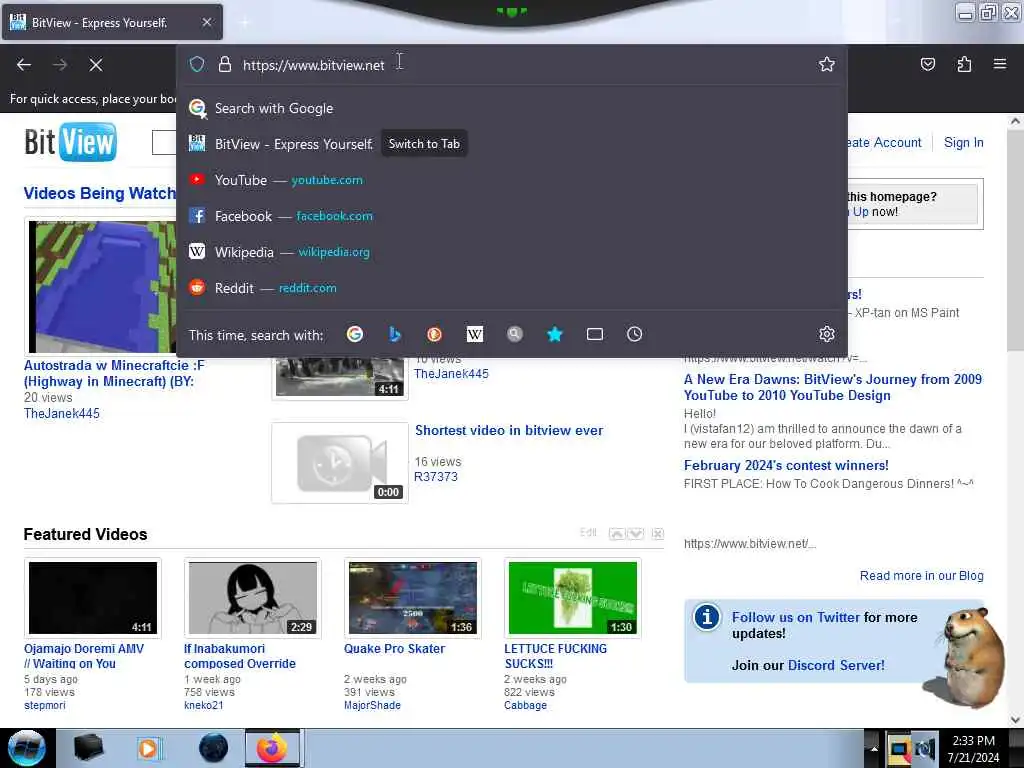Search this time with Bing icon
The image size is (1024, 768).
394,334
